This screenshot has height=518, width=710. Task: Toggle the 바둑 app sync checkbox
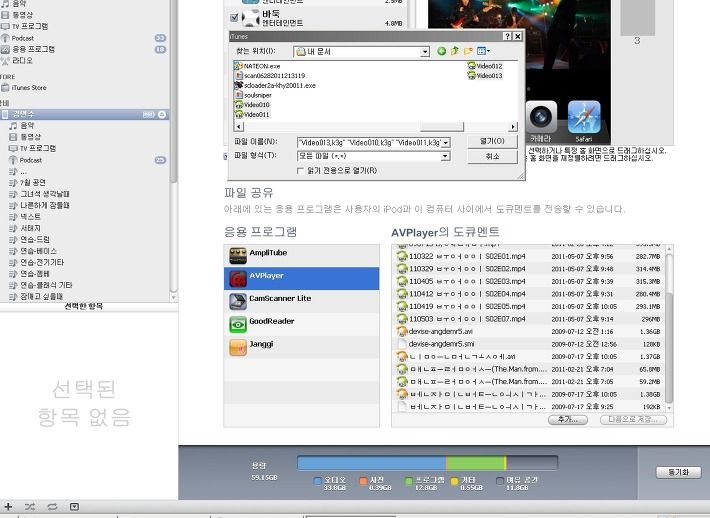pyautogui.click(x=234, y=18)
